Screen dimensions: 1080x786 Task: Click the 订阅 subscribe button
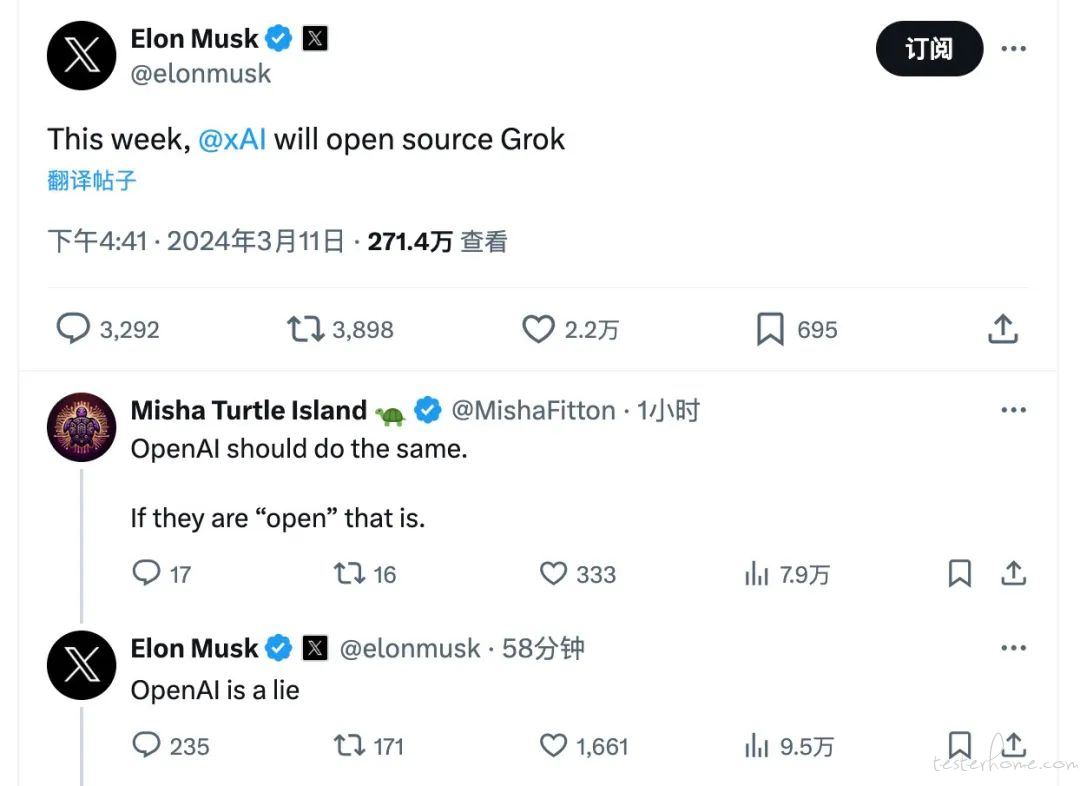pos(929,49)
